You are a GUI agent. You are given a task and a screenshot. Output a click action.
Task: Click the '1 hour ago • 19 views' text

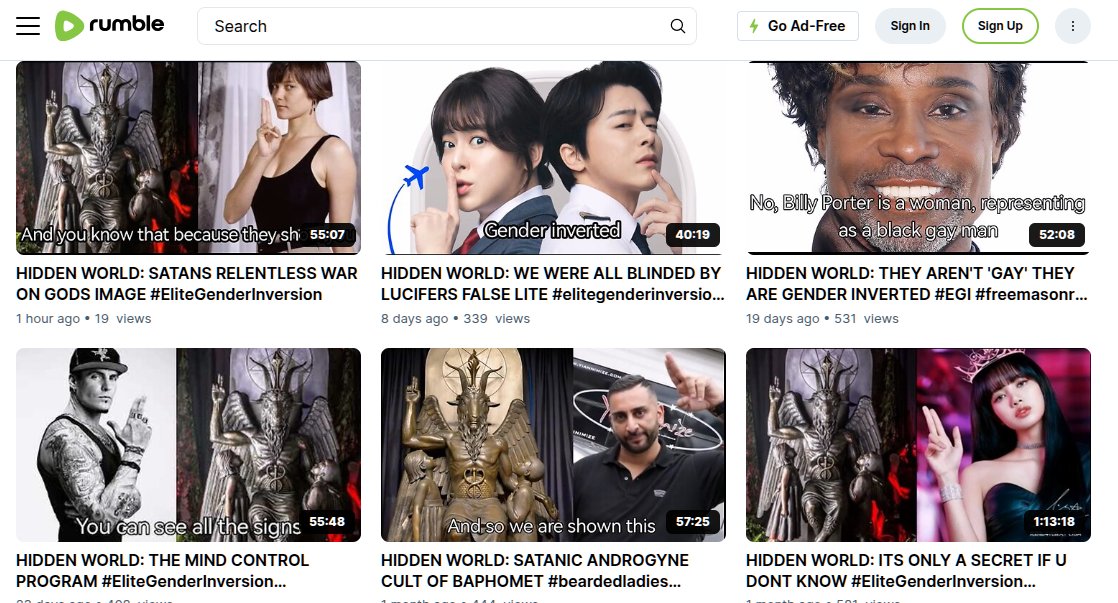[83, 319]
